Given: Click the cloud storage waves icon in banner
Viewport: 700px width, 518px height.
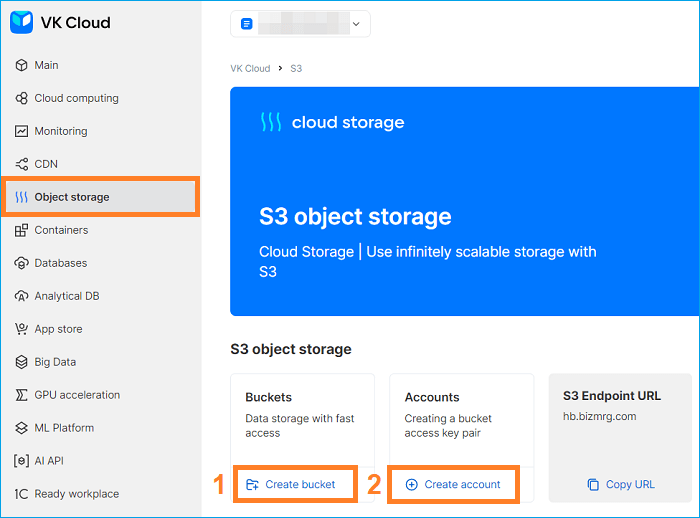Looking at the screenshot, I should (271, 122).
